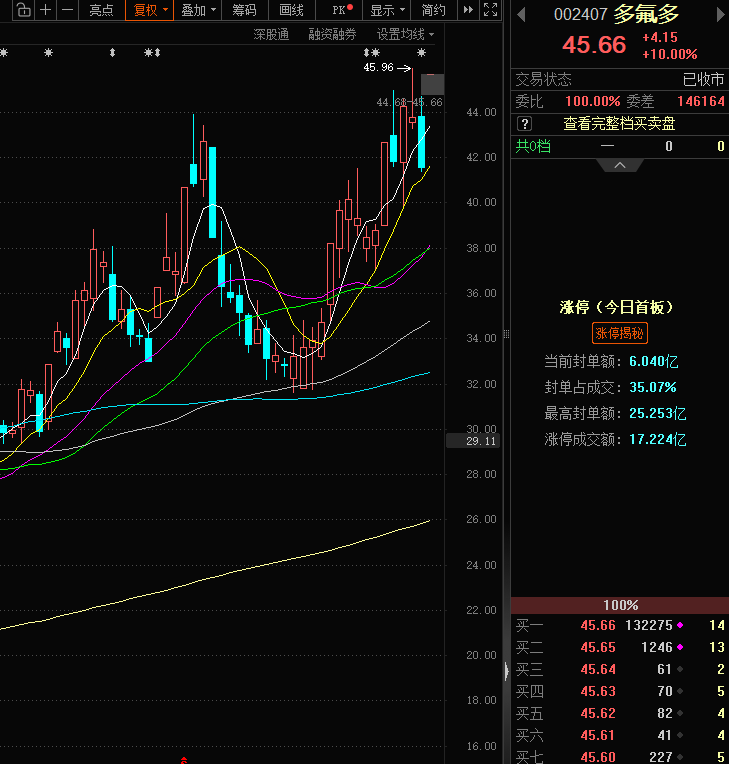The height and width of the screenshot is (764, 729).
Task: Click the lone up-down arrow marker at chart top
Action: [x=113, y=52]
